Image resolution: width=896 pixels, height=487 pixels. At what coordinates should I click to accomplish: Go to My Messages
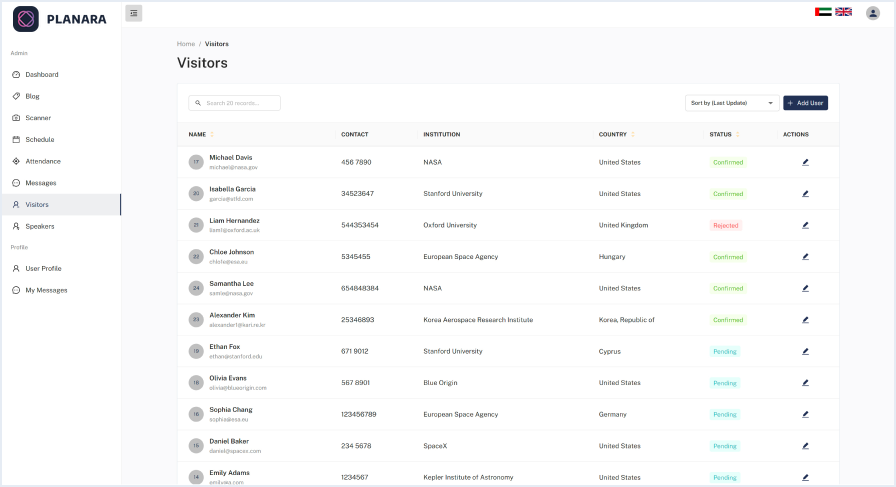coord(61,290)
